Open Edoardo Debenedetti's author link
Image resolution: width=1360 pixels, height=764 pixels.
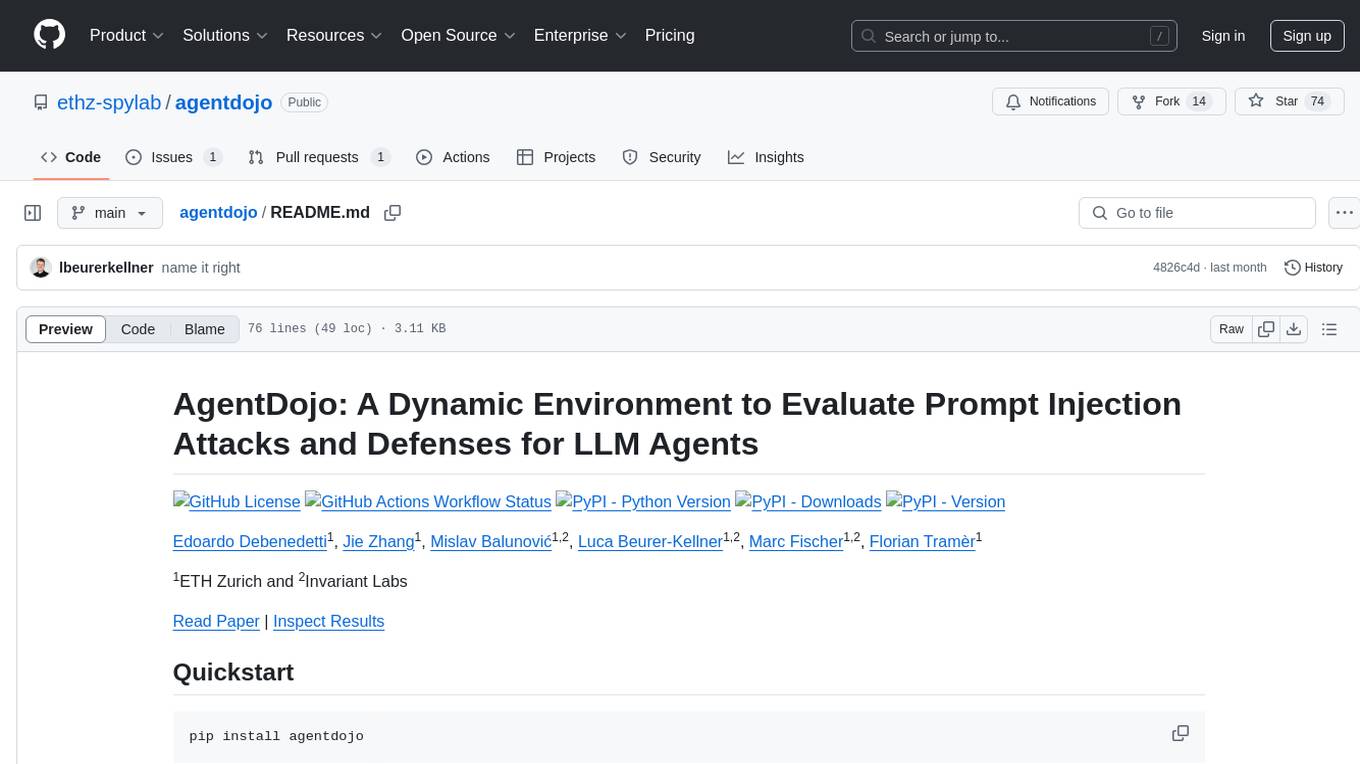point(250,541)
